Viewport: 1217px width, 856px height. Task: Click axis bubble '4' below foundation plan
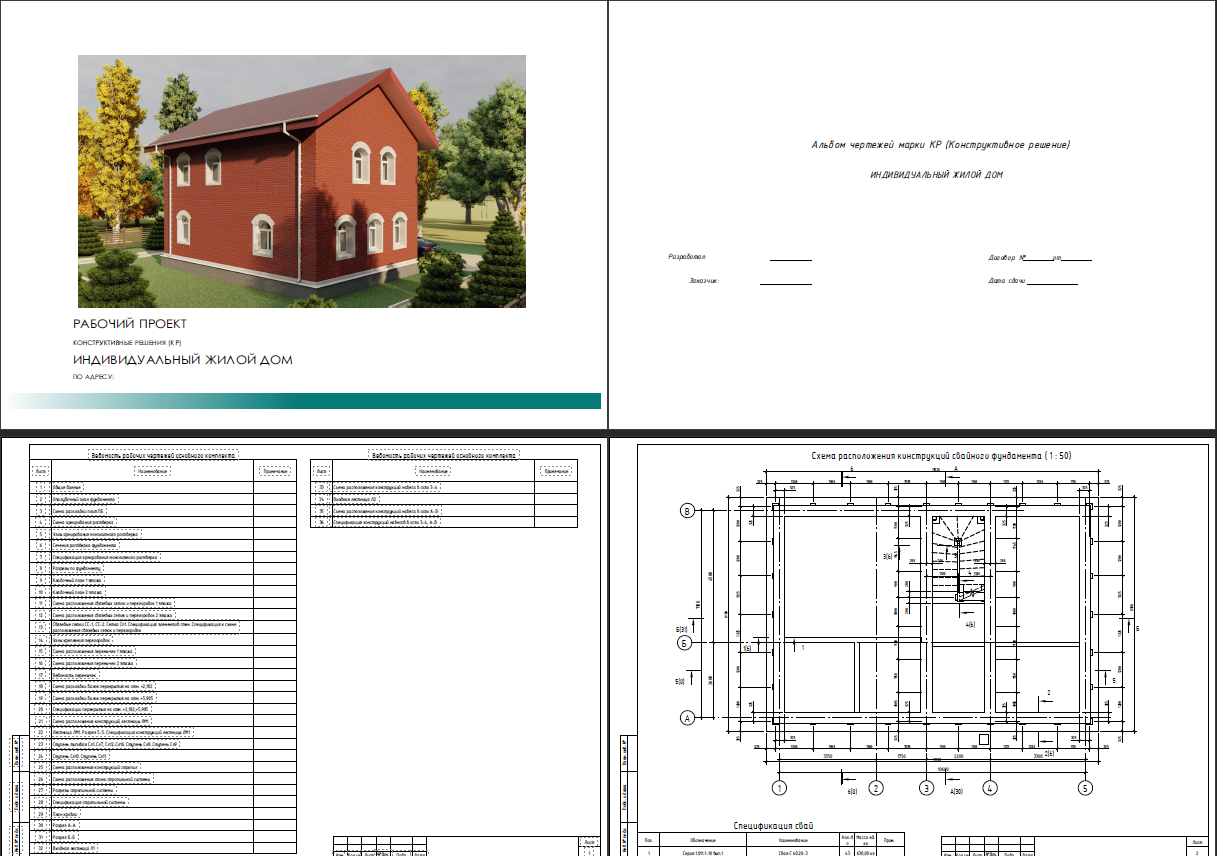click(990, 788)
